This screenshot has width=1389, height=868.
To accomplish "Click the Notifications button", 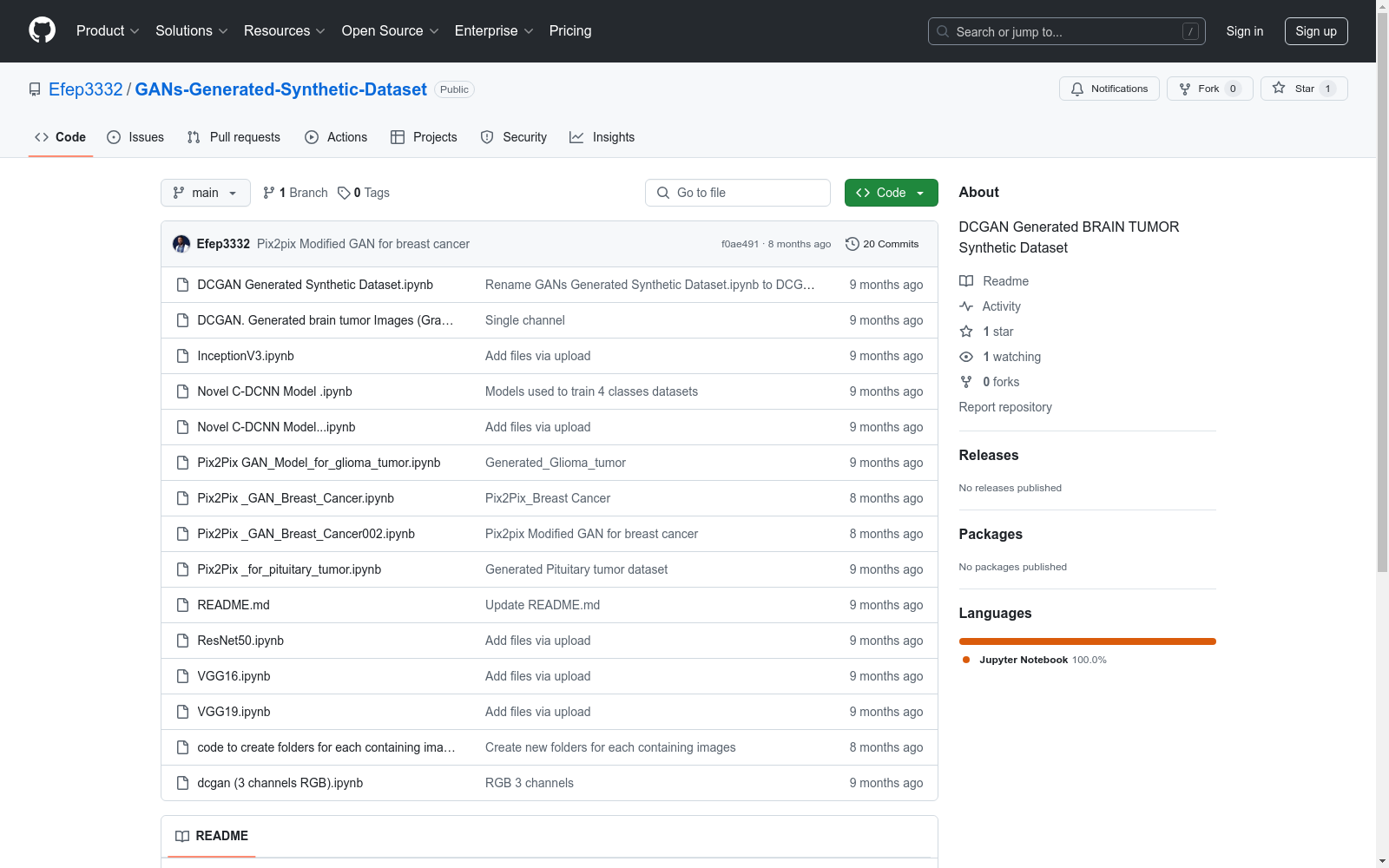I will 1109,89.
